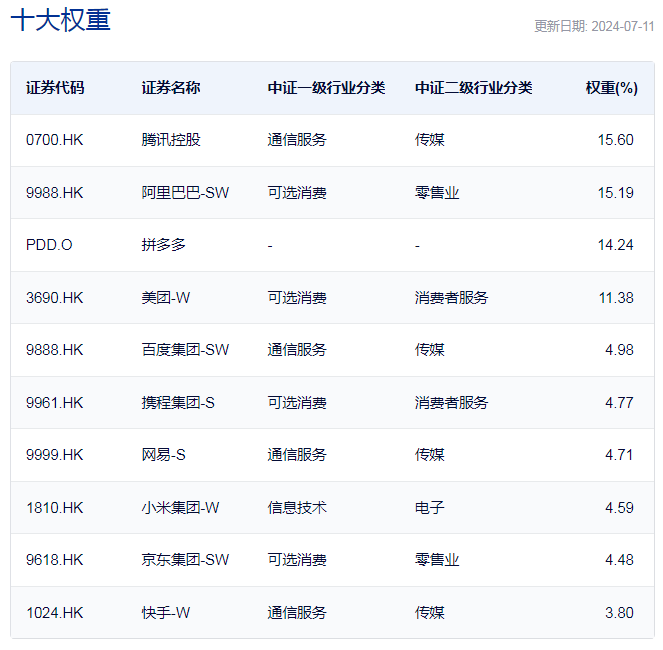Image resolution: width=663 pixels, height=650 pixels.
Task: Click the 携程集团-S name cell
Action: (178, 403)
